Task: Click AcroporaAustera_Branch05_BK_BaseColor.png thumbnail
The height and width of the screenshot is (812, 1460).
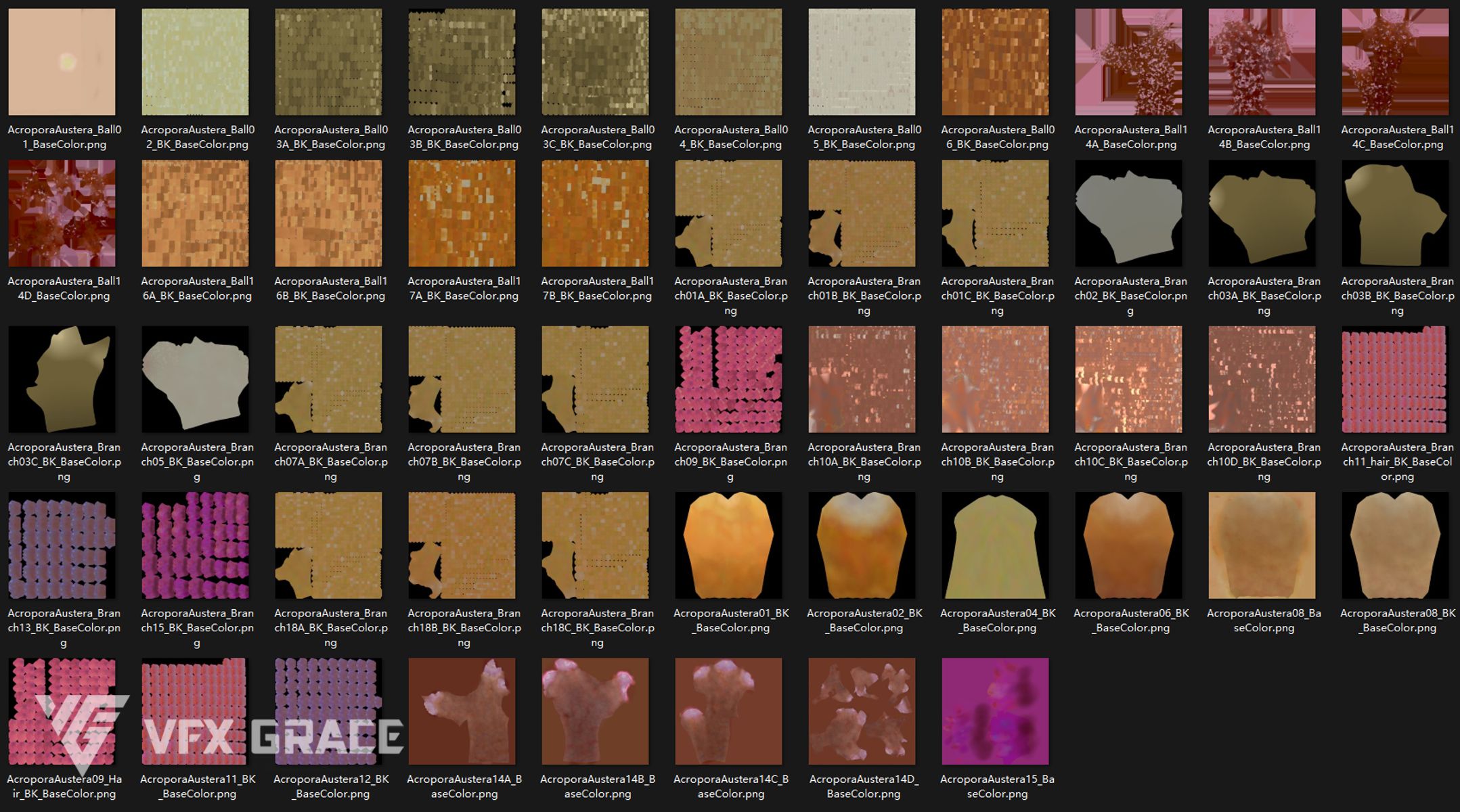Action: 195,379
